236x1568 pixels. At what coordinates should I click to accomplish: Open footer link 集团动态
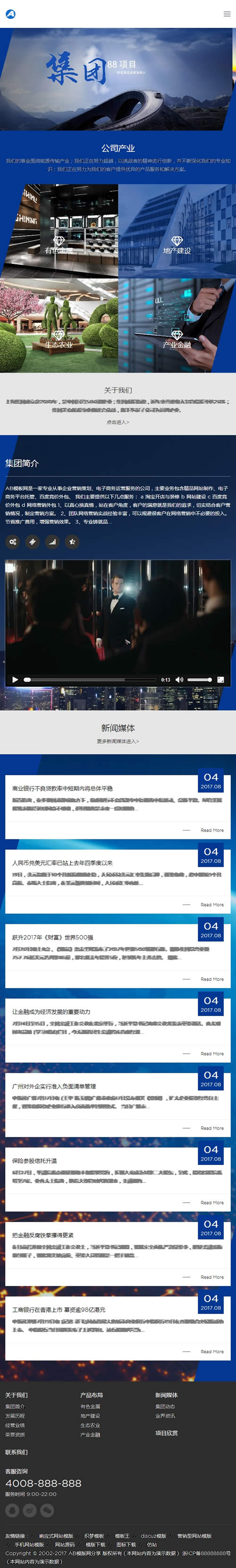165,1406
